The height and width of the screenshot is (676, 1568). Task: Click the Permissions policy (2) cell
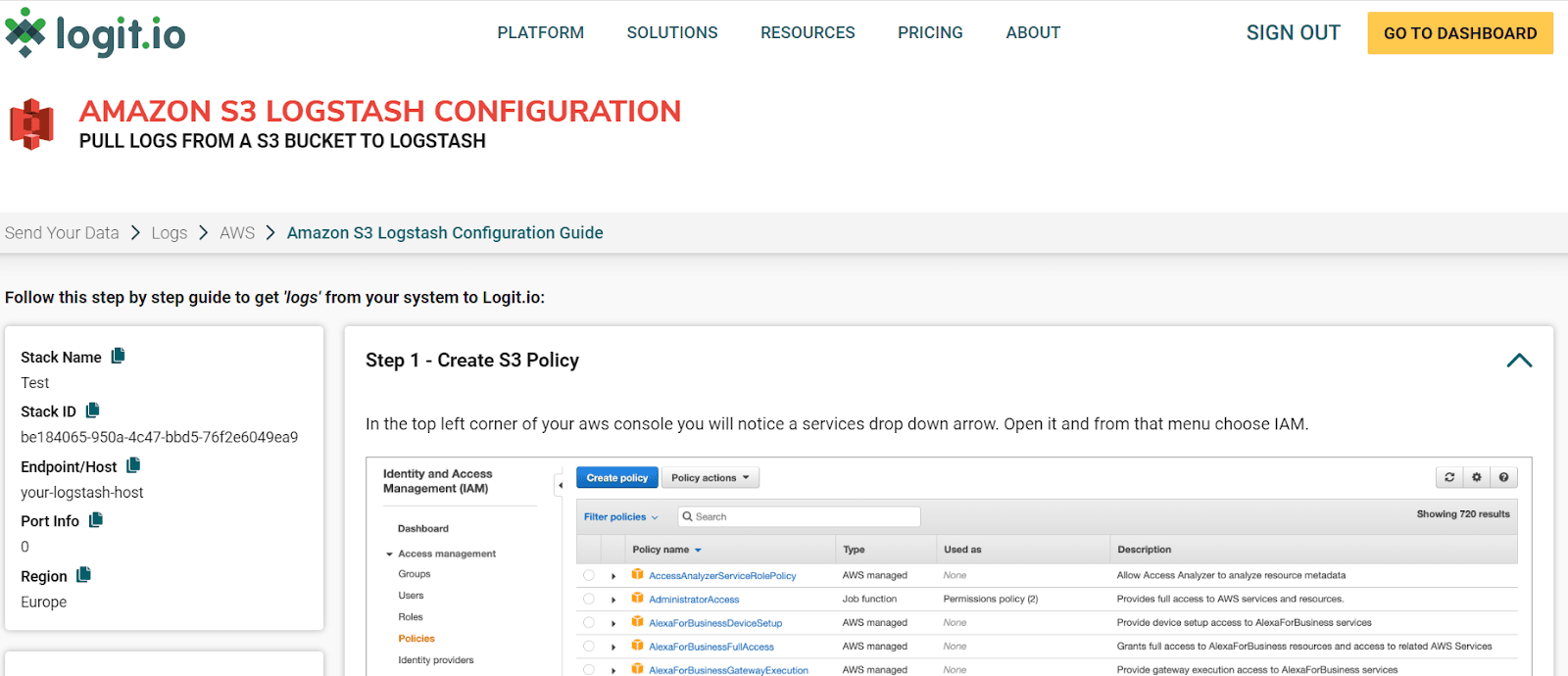click(x=991, y=599)
